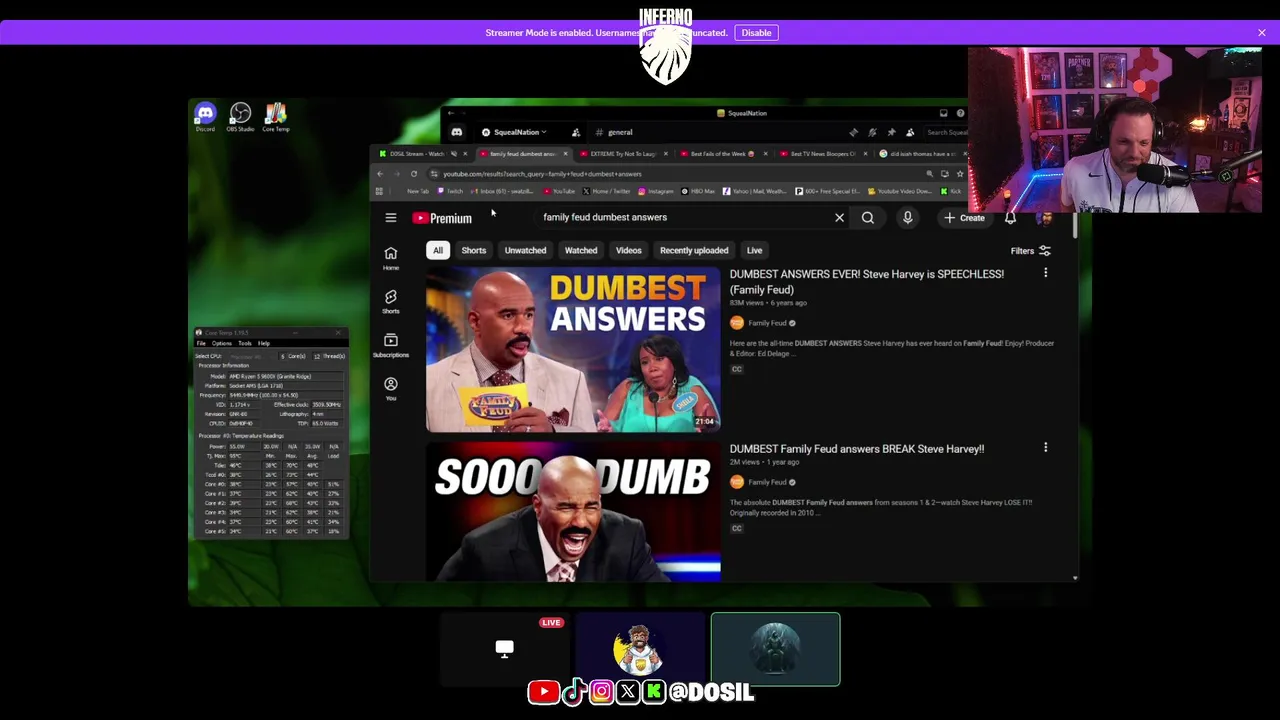The height and width of the screenshot is (720, 1280).
Task: Open Discord inbox icon in title bar
Action: [x=943, y=113]
